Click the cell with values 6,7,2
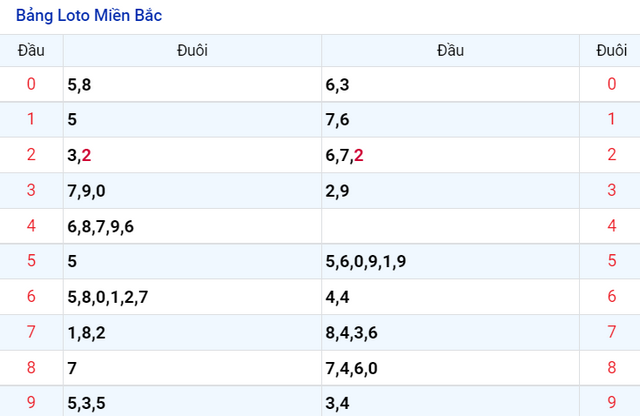 tap(450, 155)
